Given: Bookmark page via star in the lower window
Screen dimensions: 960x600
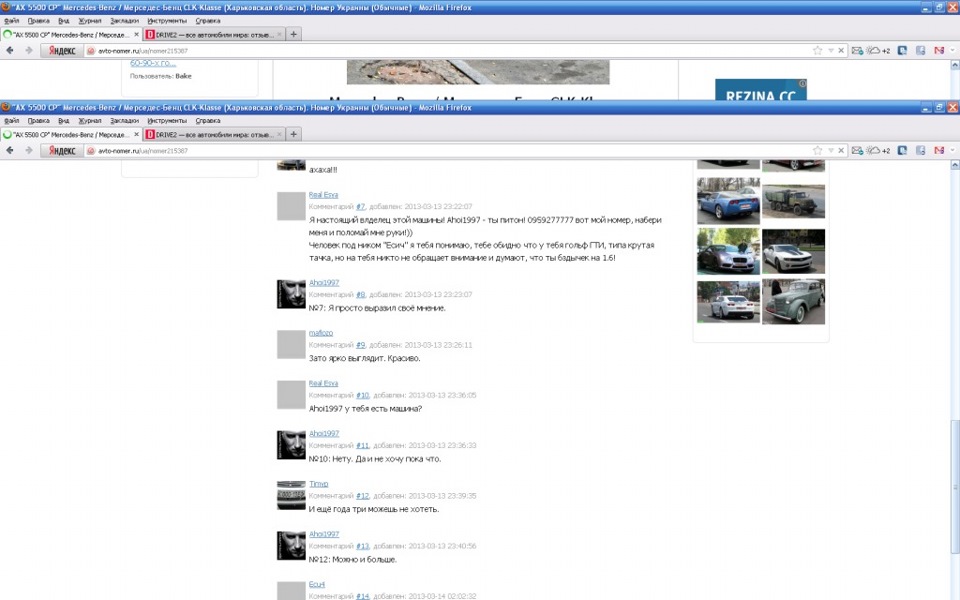Looking at the screenshot, I should coord(817,150).
